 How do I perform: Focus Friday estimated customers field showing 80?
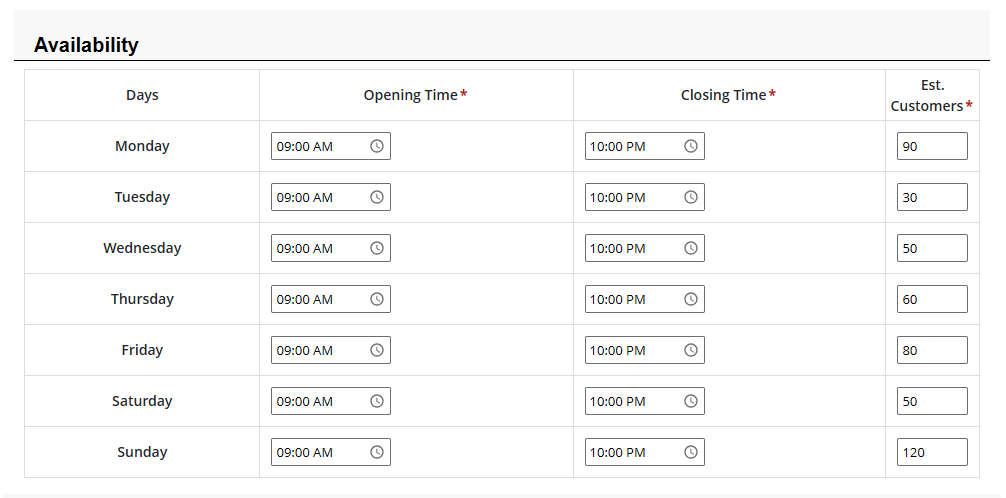coord(931,350)
